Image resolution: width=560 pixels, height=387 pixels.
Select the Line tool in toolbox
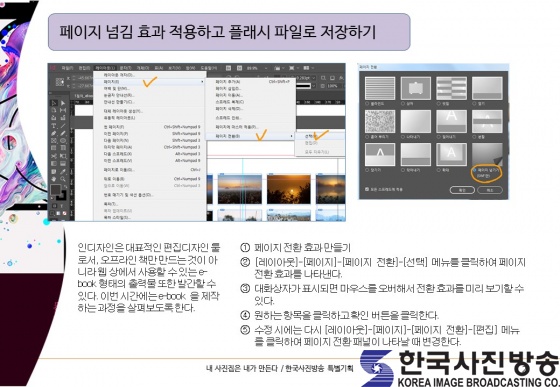[63, 126]
